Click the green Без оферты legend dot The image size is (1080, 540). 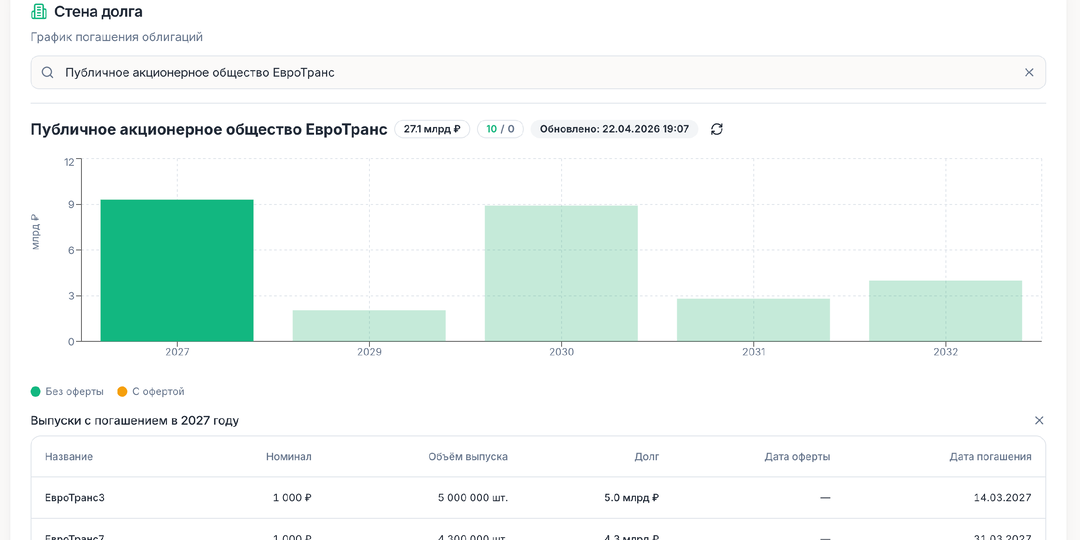[36, 391]
